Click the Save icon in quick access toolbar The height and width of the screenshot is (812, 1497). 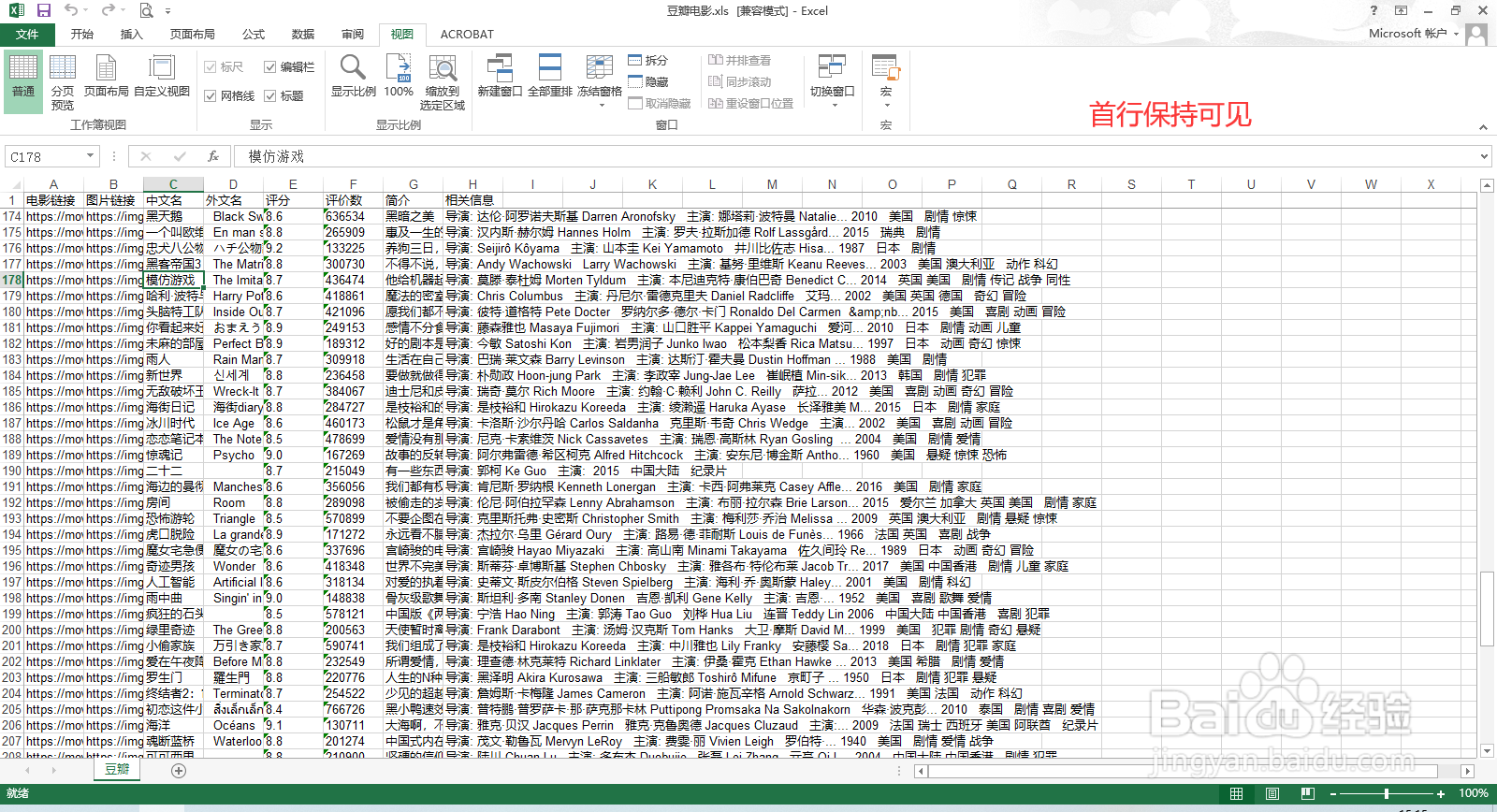coord(43,10)
